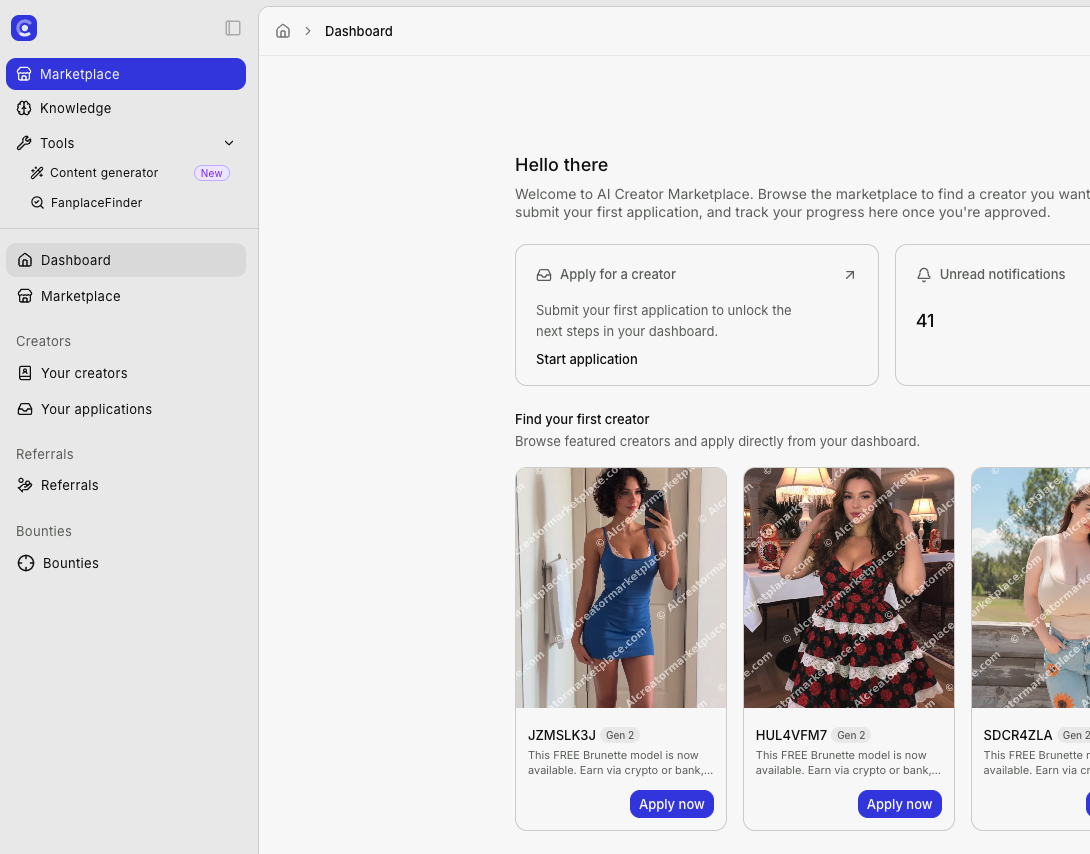
Task: Open the JZMSLK3J creator photo thumbnail
Action: tap(621, 588)
